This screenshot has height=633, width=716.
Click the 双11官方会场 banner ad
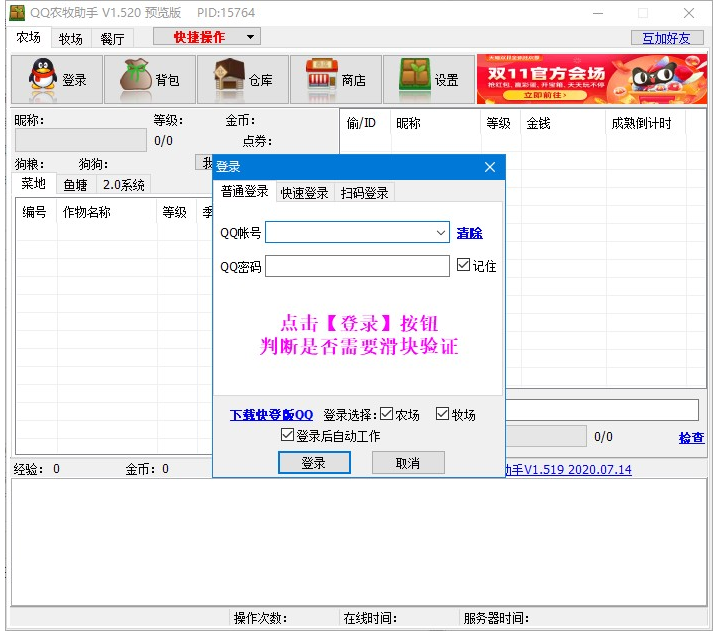[592, 79]
